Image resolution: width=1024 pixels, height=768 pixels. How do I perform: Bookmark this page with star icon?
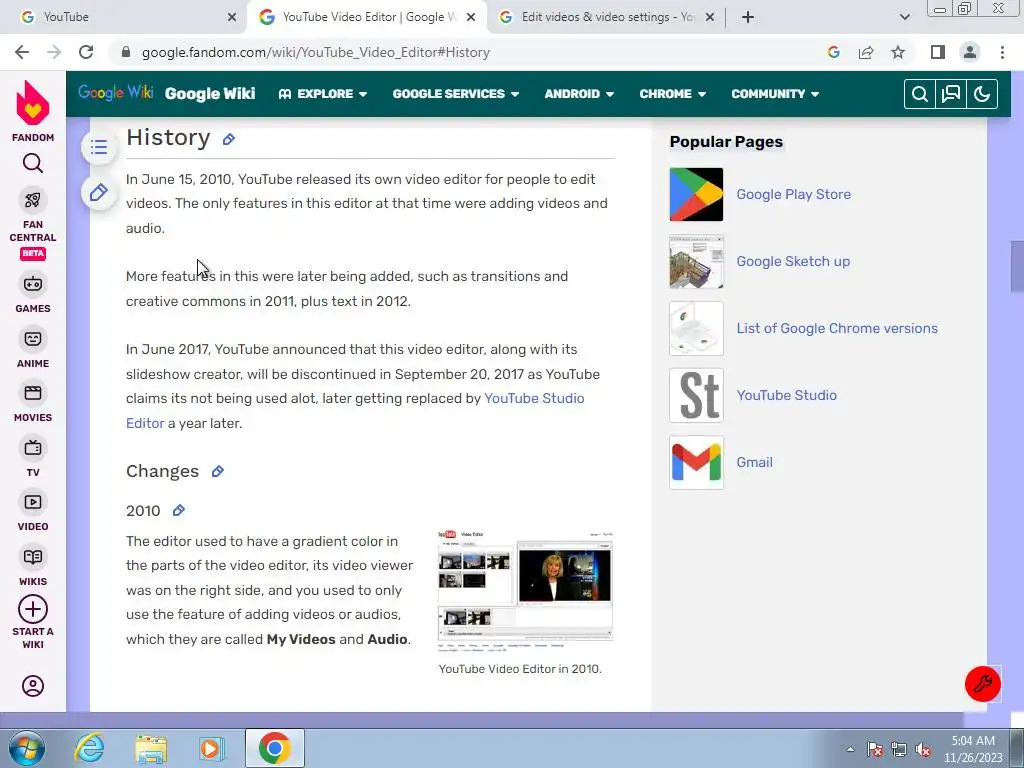(899, 52)
